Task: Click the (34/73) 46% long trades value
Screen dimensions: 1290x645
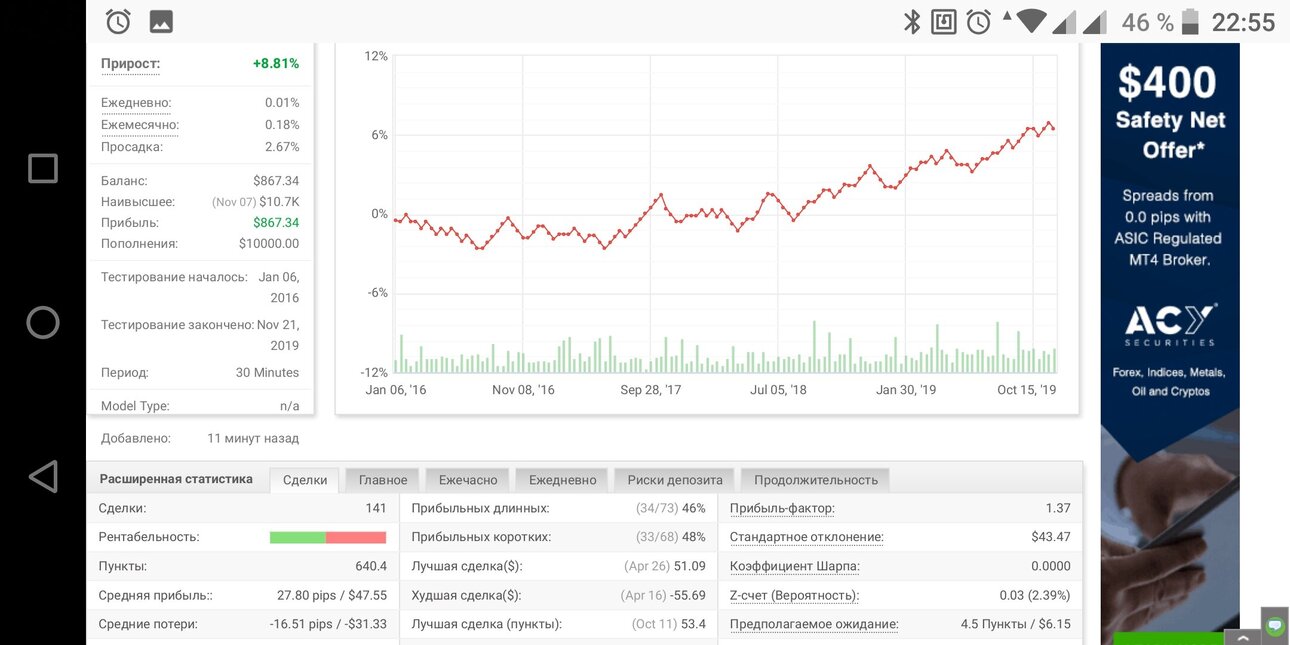Action: pyautogui.click(x=670, y=508)
